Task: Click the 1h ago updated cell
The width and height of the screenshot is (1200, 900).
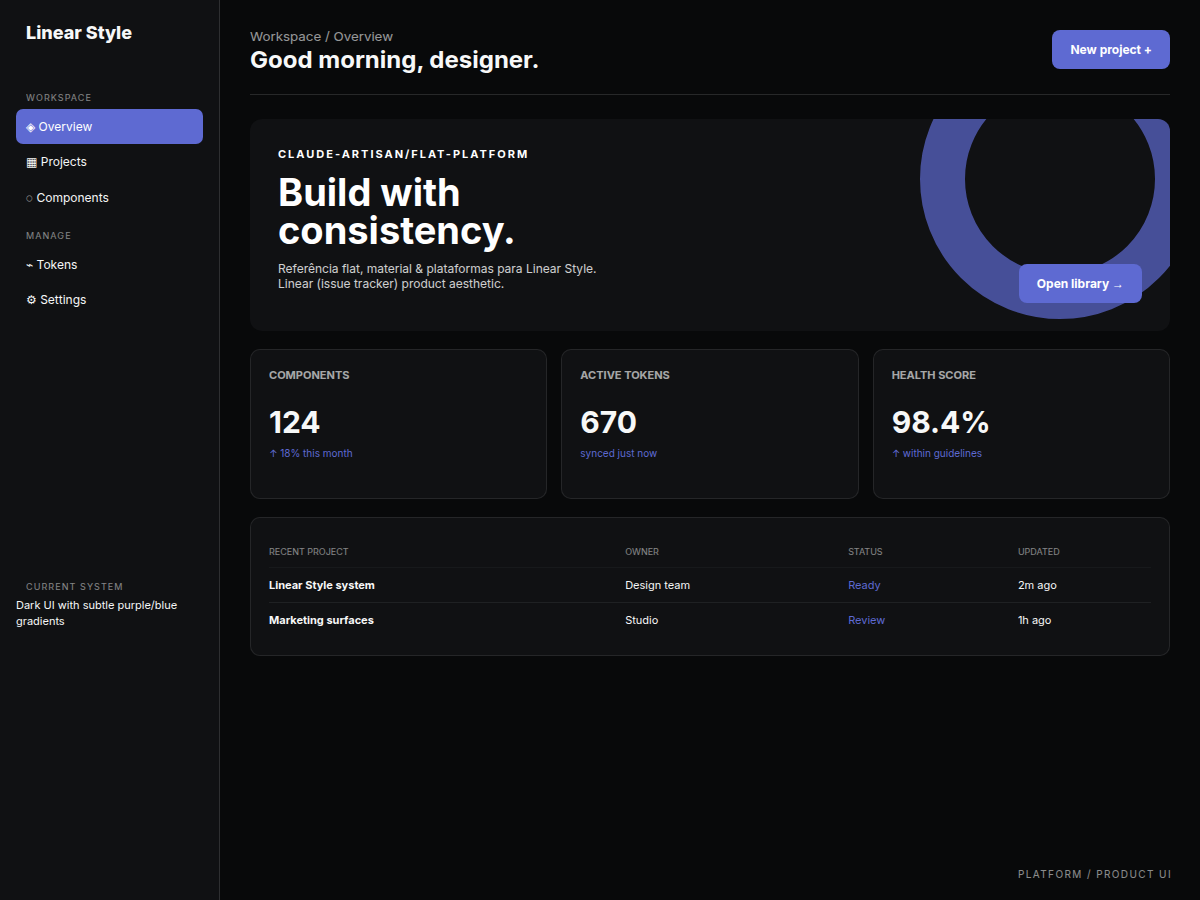Action: coord(1034,620)
